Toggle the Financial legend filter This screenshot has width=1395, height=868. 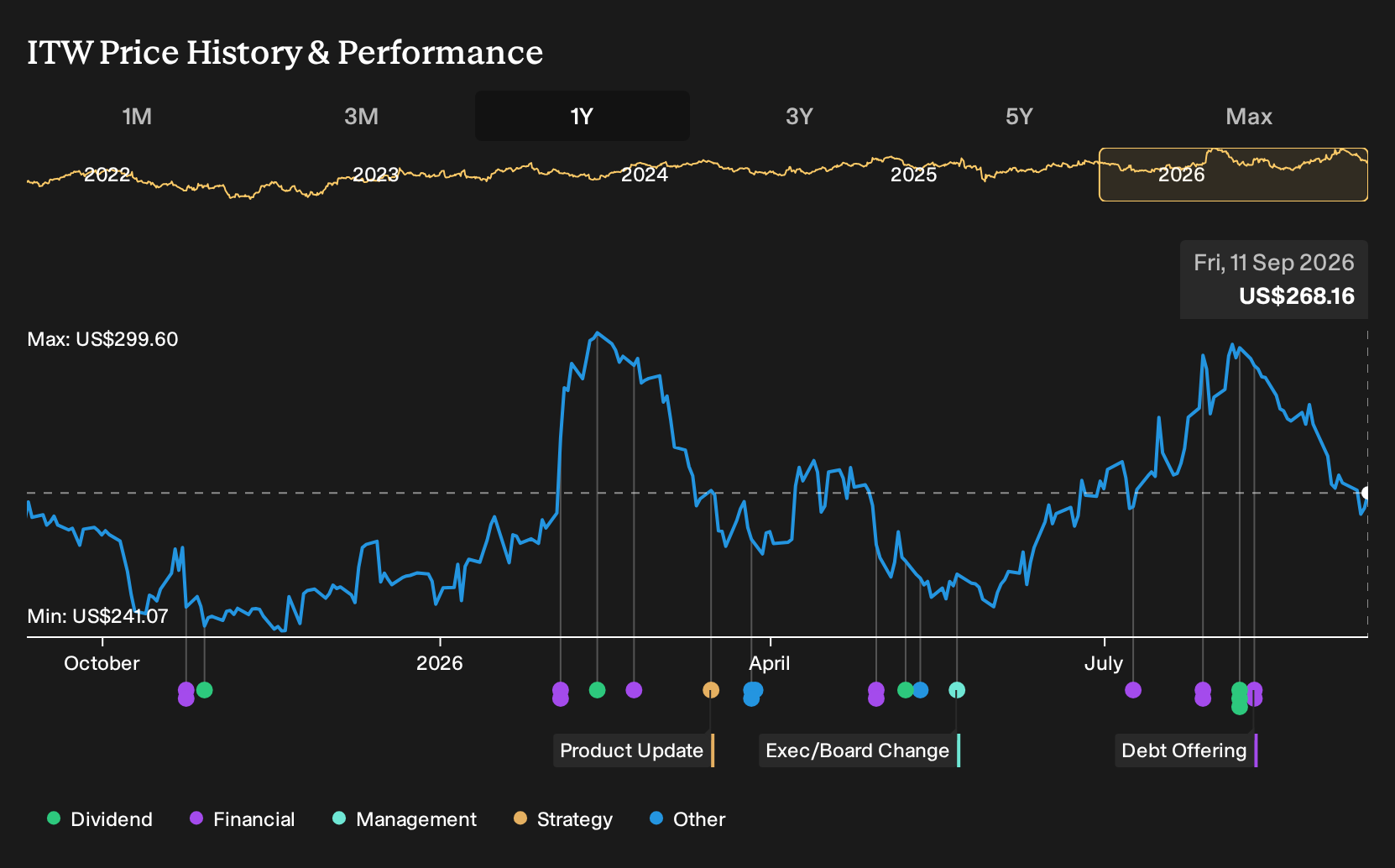click(243, 819)
